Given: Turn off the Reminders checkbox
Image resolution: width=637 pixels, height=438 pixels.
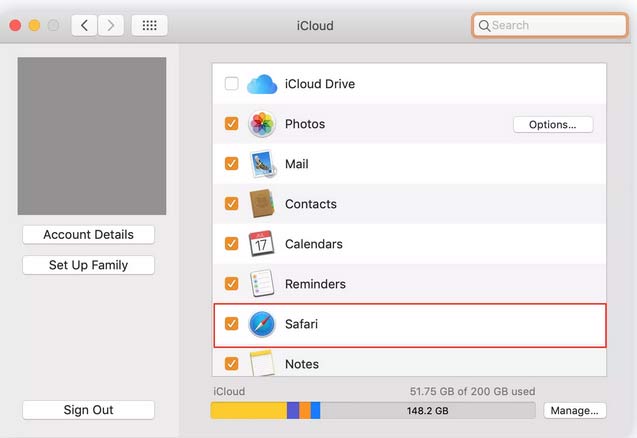Looking at the screenshot, I should (232, 284).
